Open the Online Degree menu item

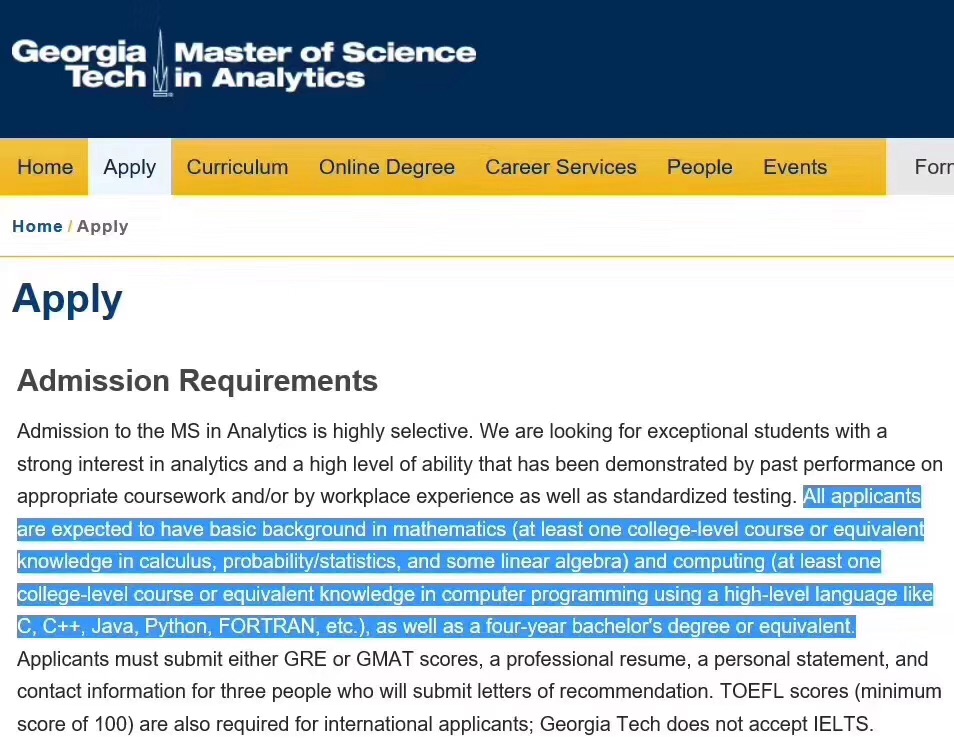pyautogui.click(x=387, y=167)
